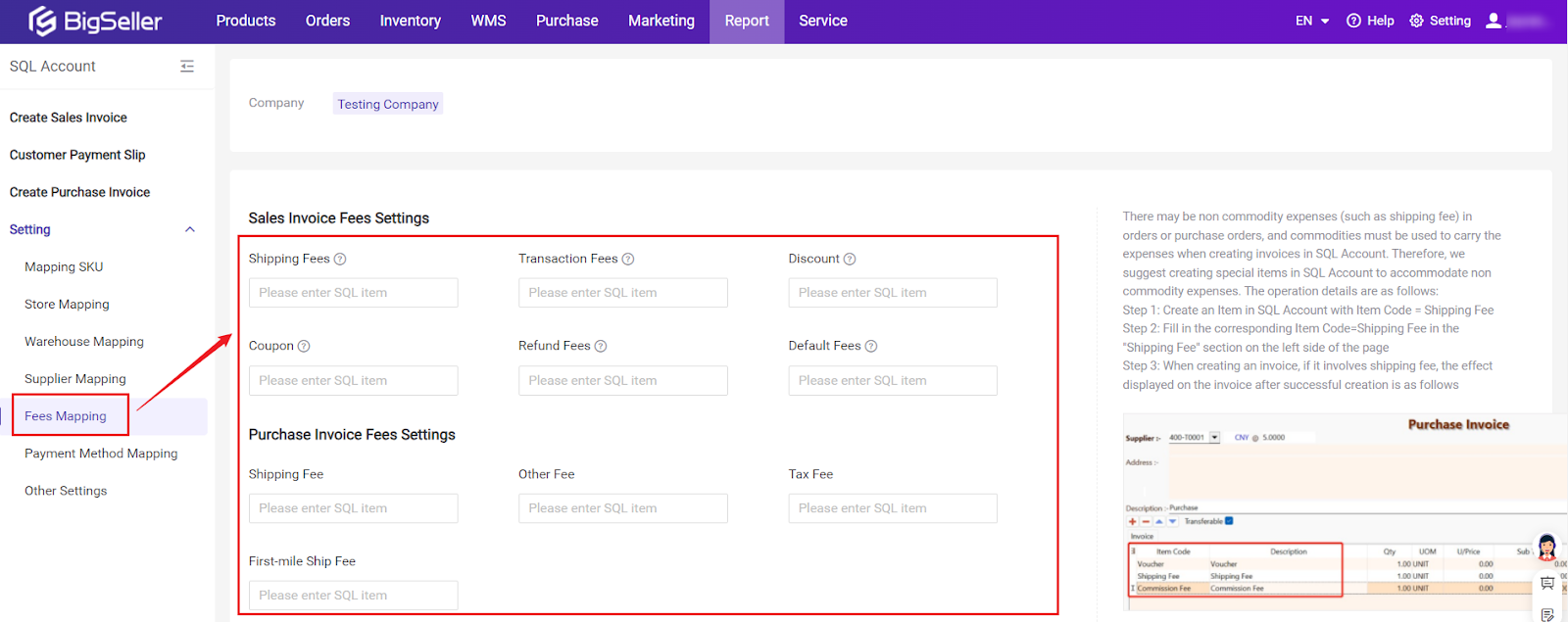Open Other Settings in sidebar
Viewport: 1568px width, 622px height.
pyautogui.click(x=66, y=491)
